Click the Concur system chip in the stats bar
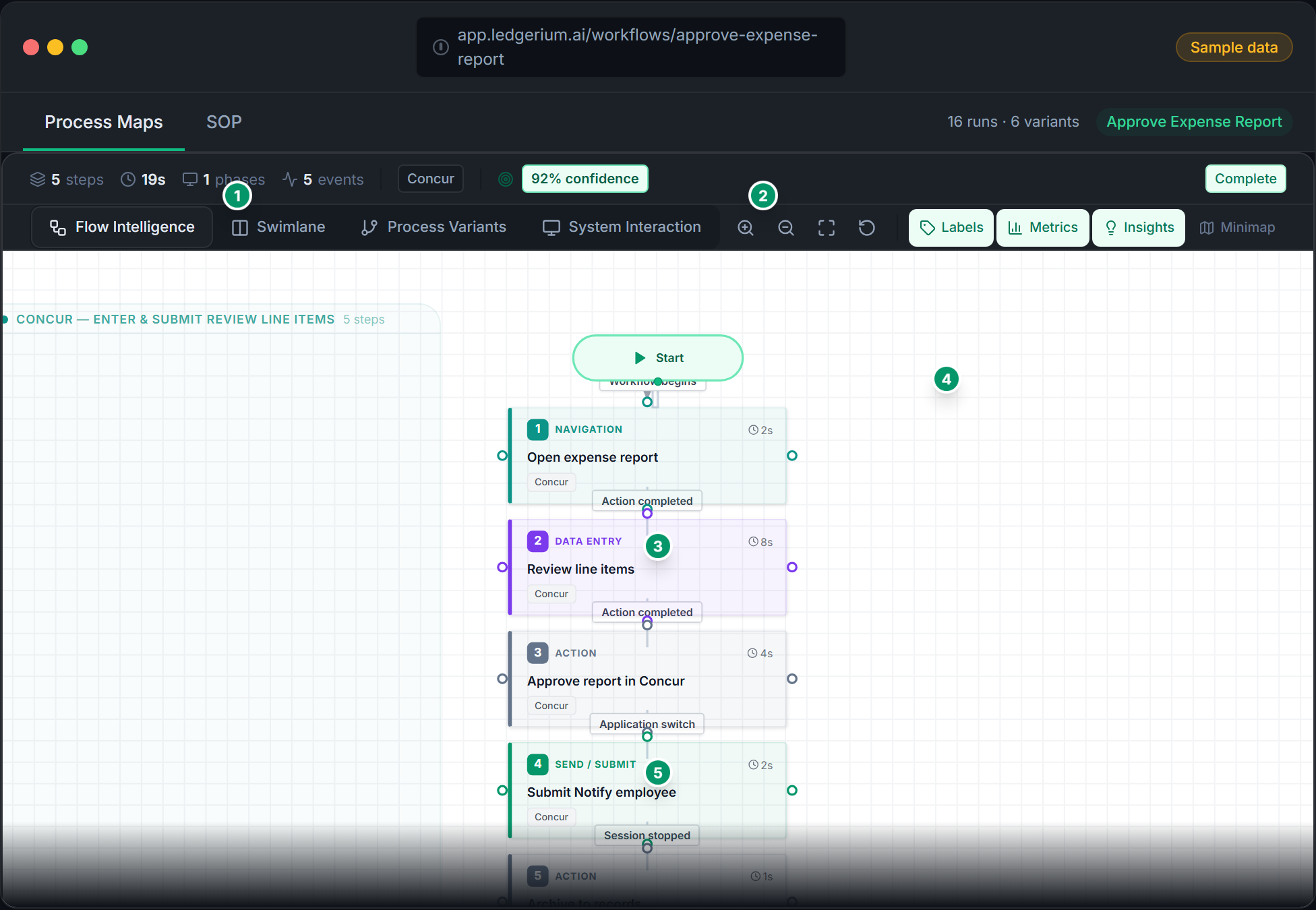This screenshot has width=1316, height=910. [x=431, y=179]
